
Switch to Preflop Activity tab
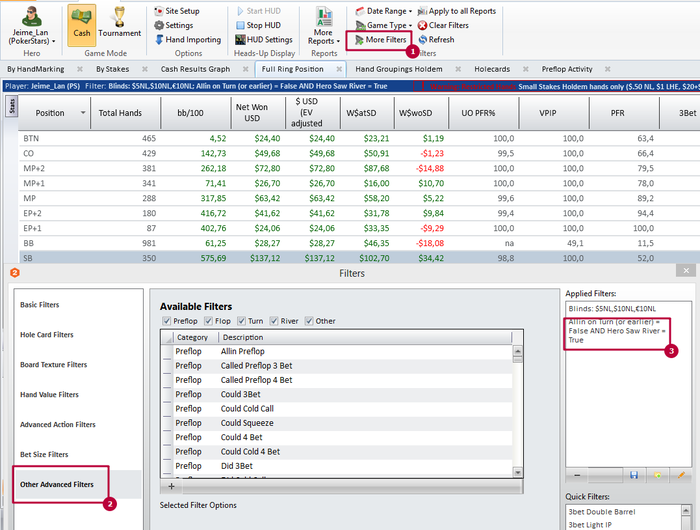click(x=567, y=69)
